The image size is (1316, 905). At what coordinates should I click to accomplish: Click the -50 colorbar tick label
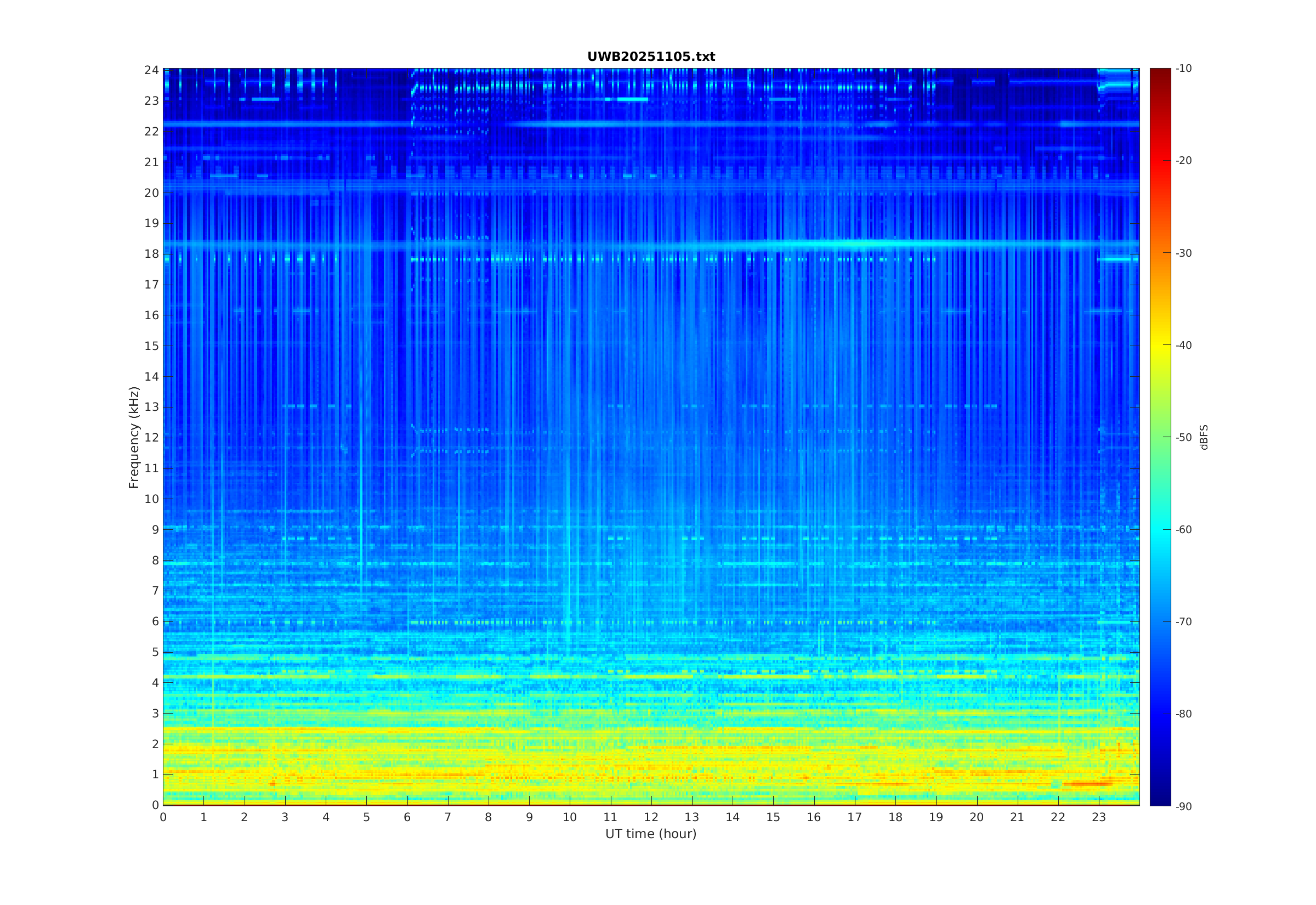[1183, 437]
